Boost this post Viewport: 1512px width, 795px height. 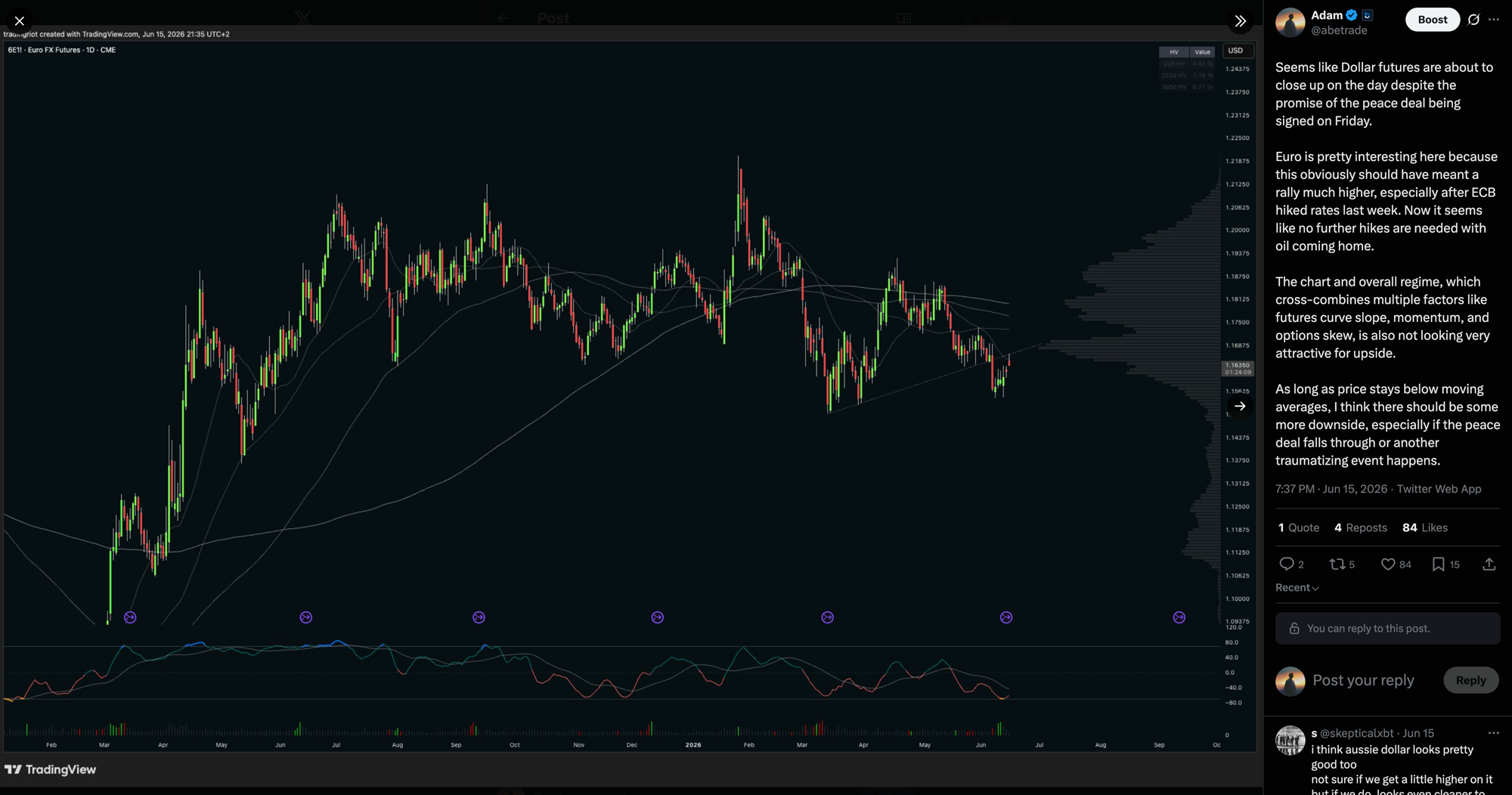pyautogui.click(x=1432, y=20)
